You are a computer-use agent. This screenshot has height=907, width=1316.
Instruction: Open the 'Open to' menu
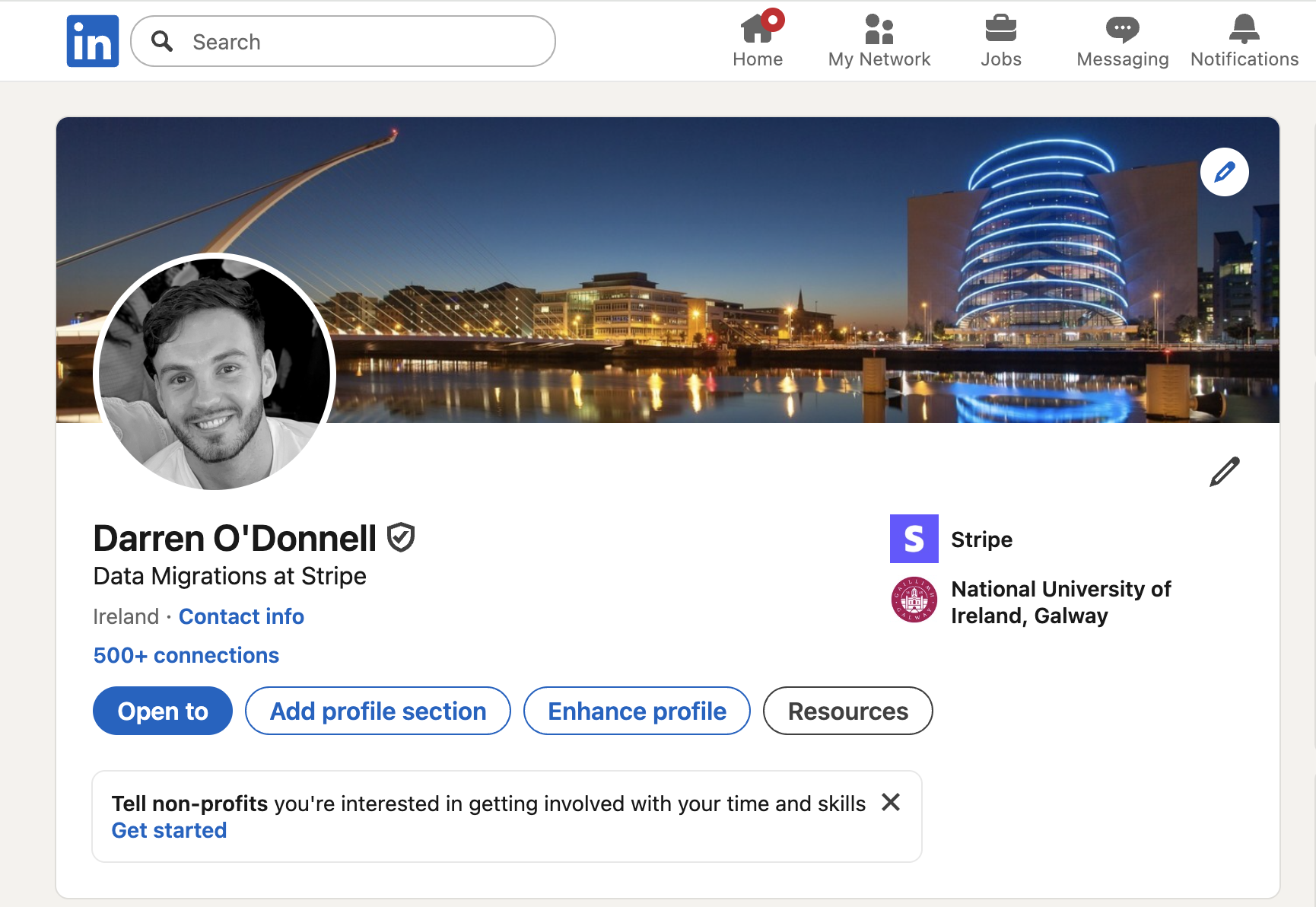click(x=162, y=711)
